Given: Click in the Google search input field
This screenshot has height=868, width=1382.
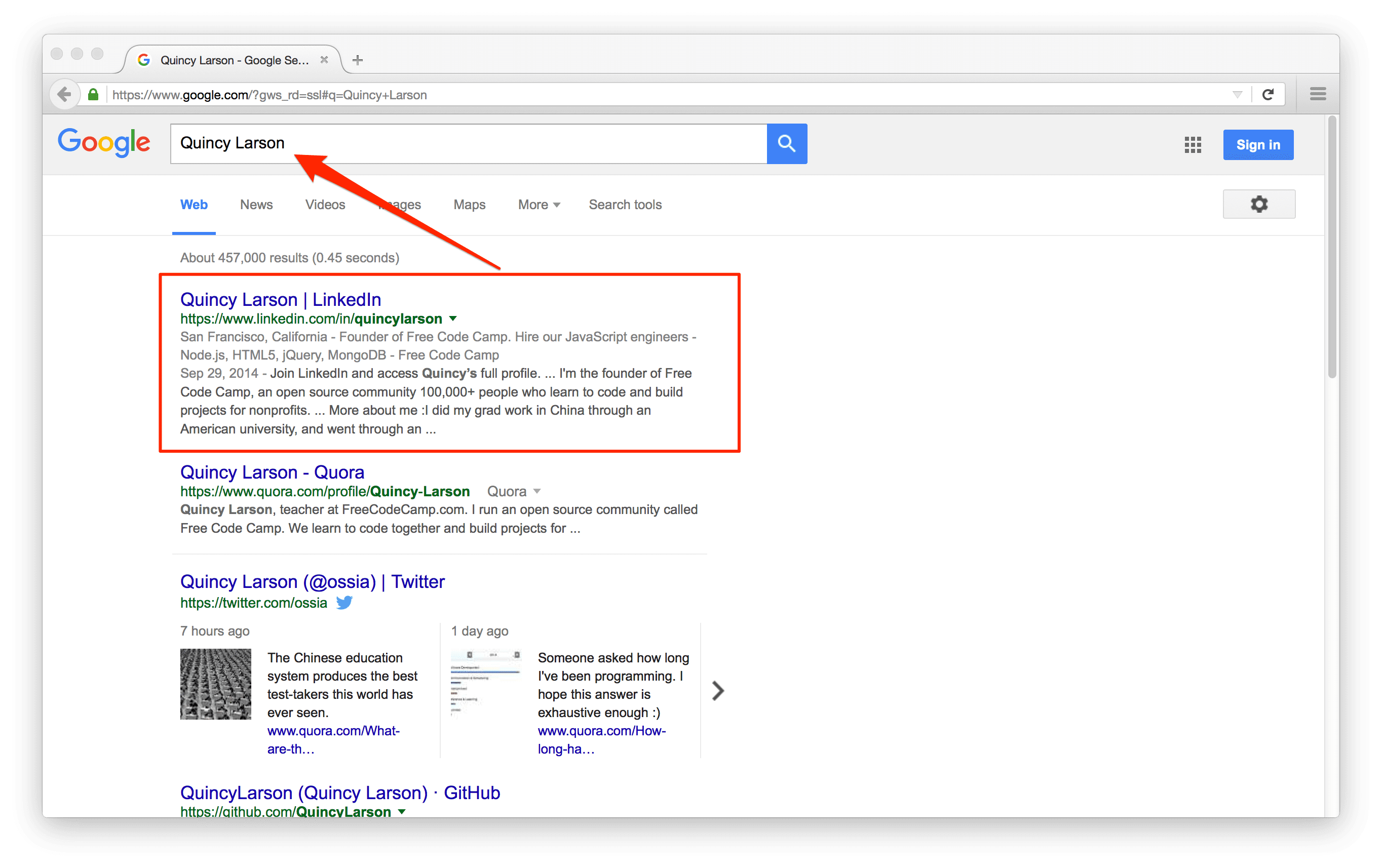Looking at the screenshot, I should point(468,143).
